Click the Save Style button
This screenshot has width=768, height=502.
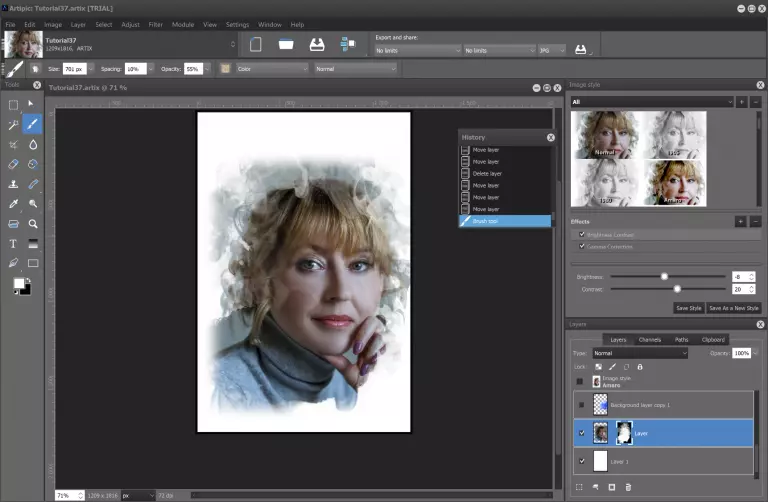tap(688, 308)
